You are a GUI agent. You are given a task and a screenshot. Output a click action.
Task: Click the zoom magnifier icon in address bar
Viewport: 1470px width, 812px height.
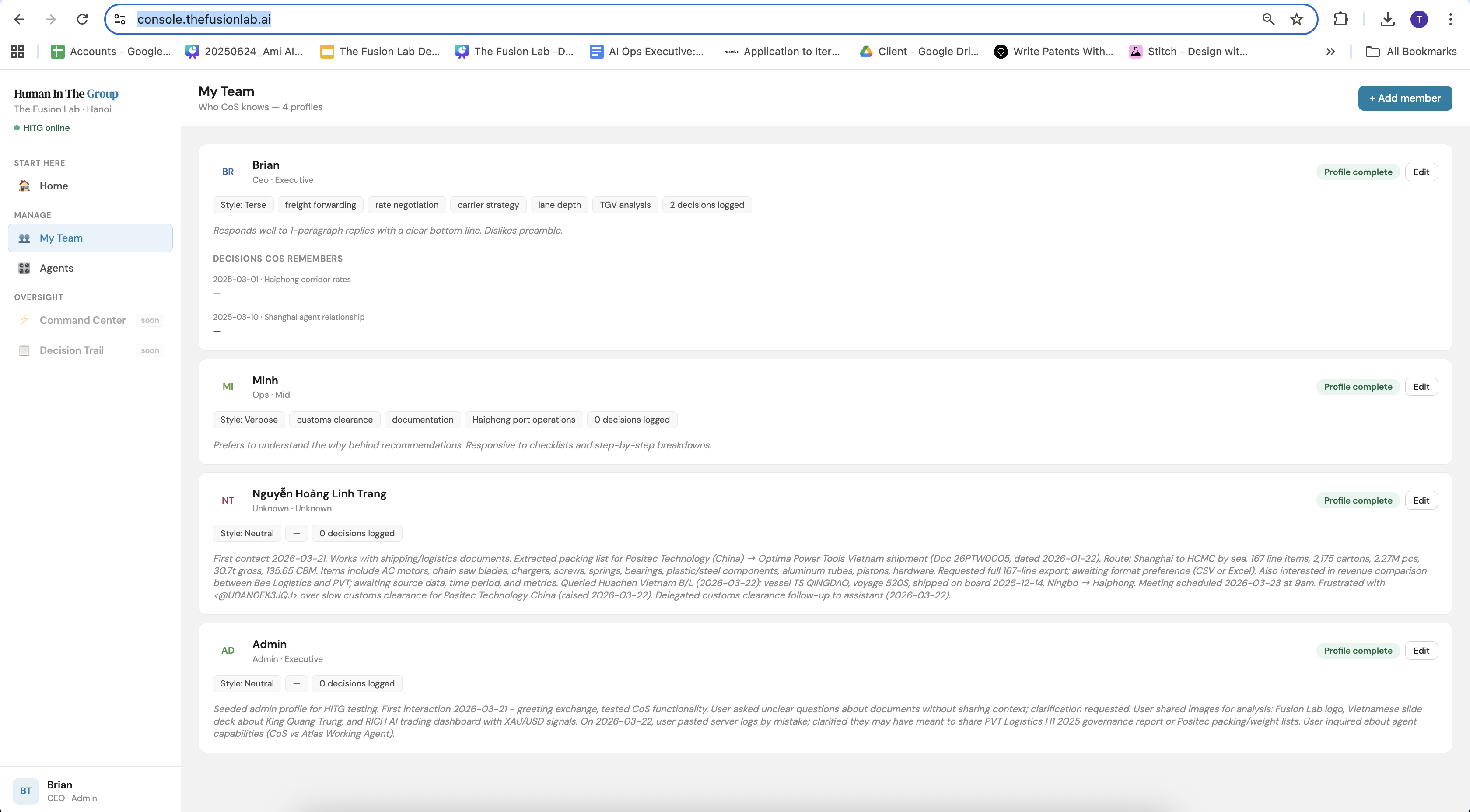[x=1268, y=19]
